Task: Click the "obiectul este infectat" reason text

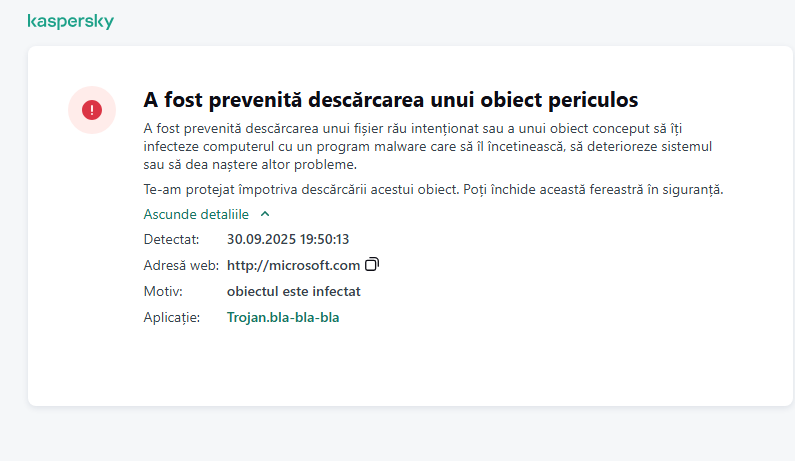Action: [x=294, y=291]
